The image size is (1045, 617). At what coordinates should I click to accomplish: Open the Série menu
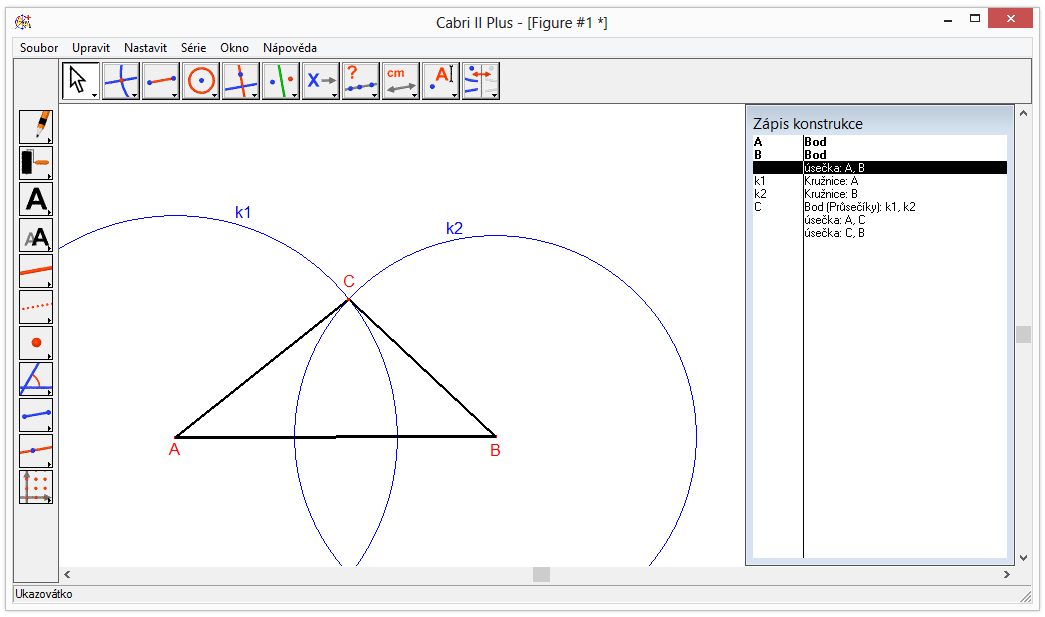point(193,48)
